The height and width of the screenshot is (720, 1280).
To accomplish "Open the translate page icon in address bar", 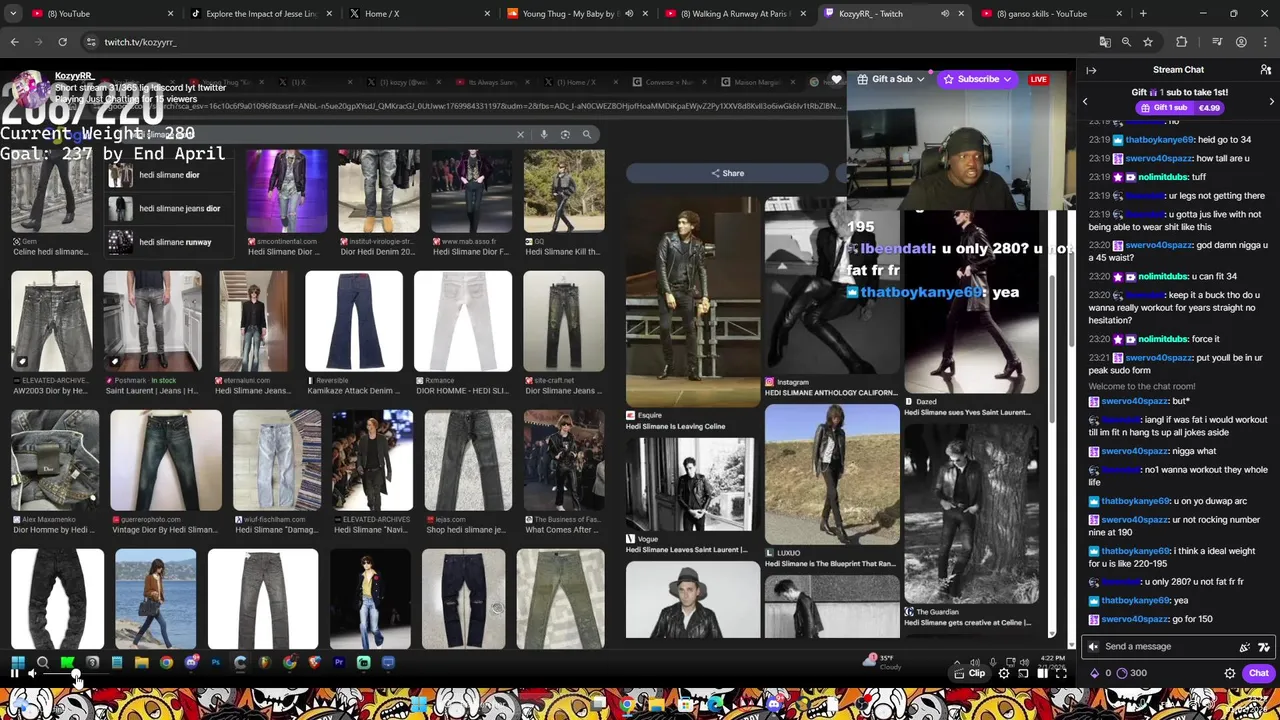I will [1105, 42].
